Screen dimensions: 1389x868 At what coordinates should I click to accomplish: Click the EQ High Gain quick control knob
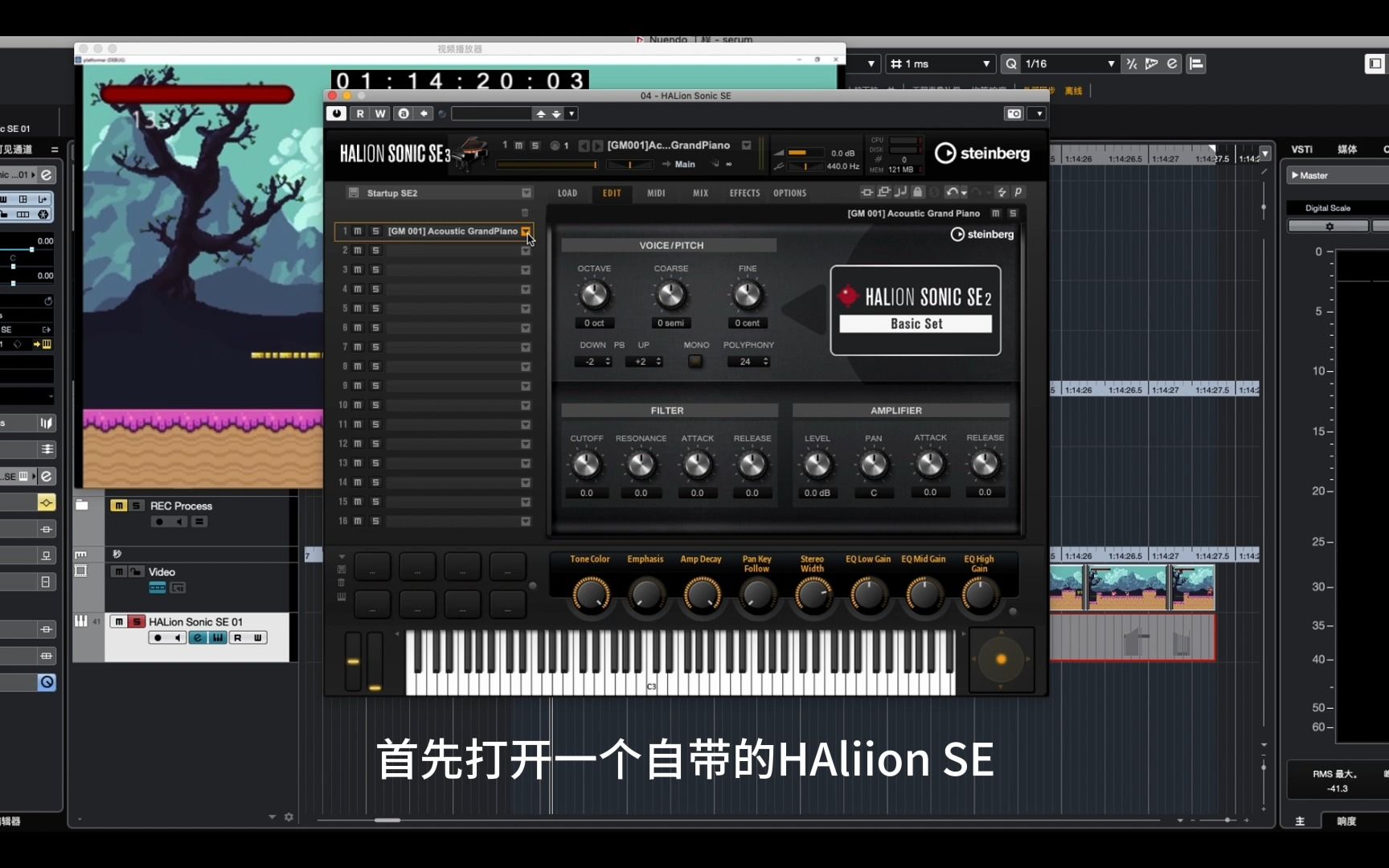pyautogui.click(x=979, y=596)
